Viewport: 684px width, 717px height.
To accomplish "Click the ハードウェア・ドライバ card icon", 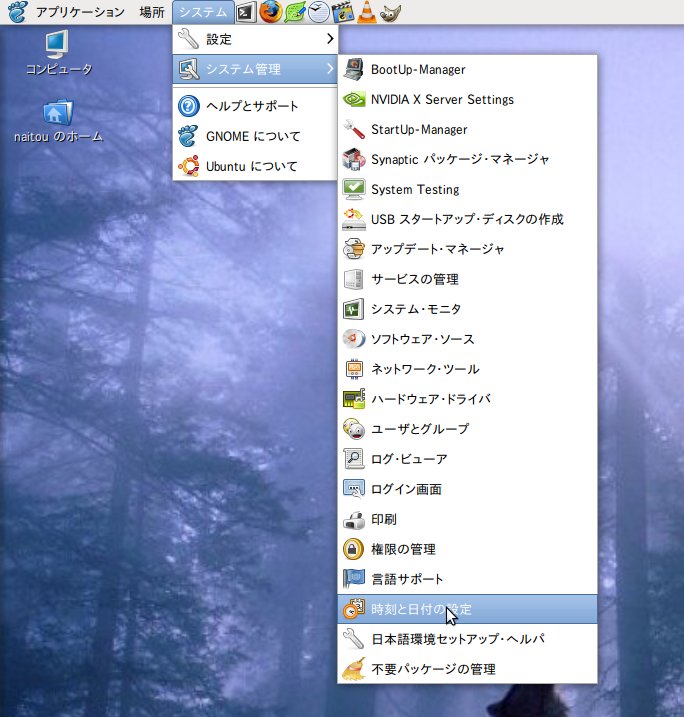I will [354, 399].
